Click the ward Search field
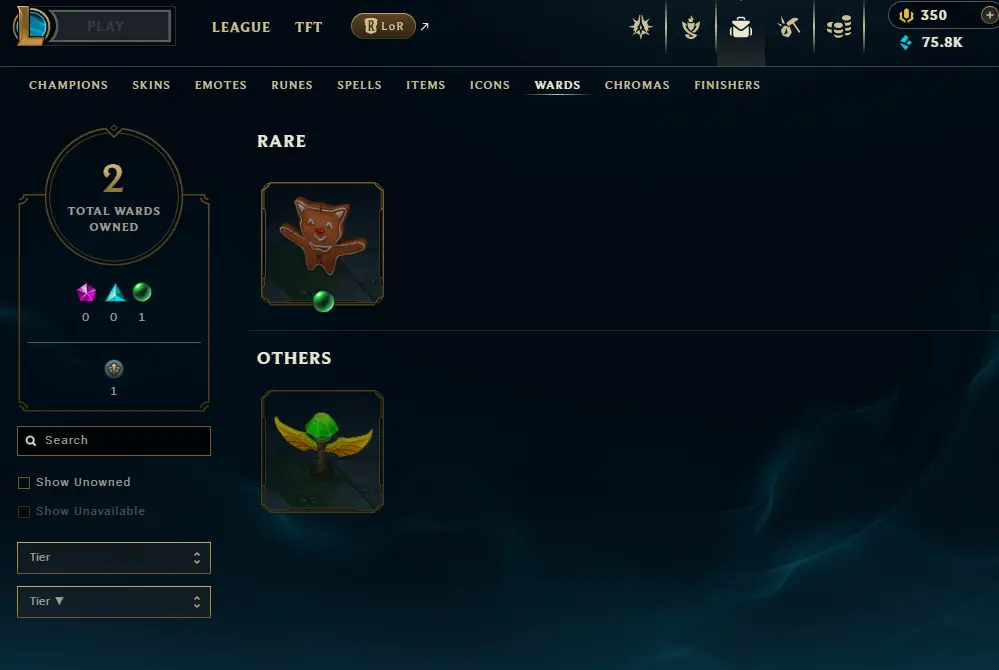 (x=114, y=441)
